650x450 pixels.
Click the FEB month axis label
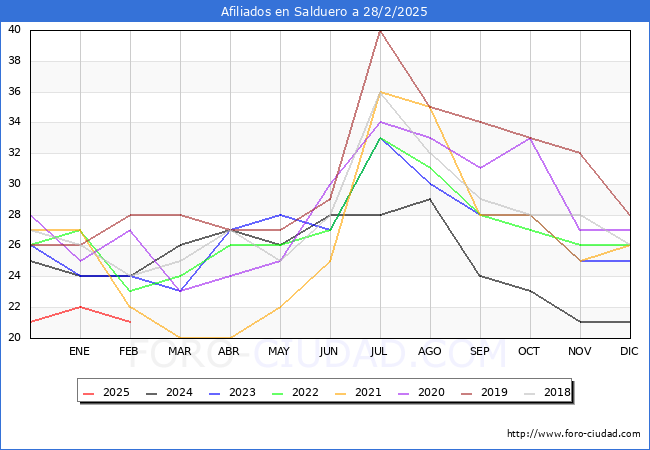click(x=129, y=351)
